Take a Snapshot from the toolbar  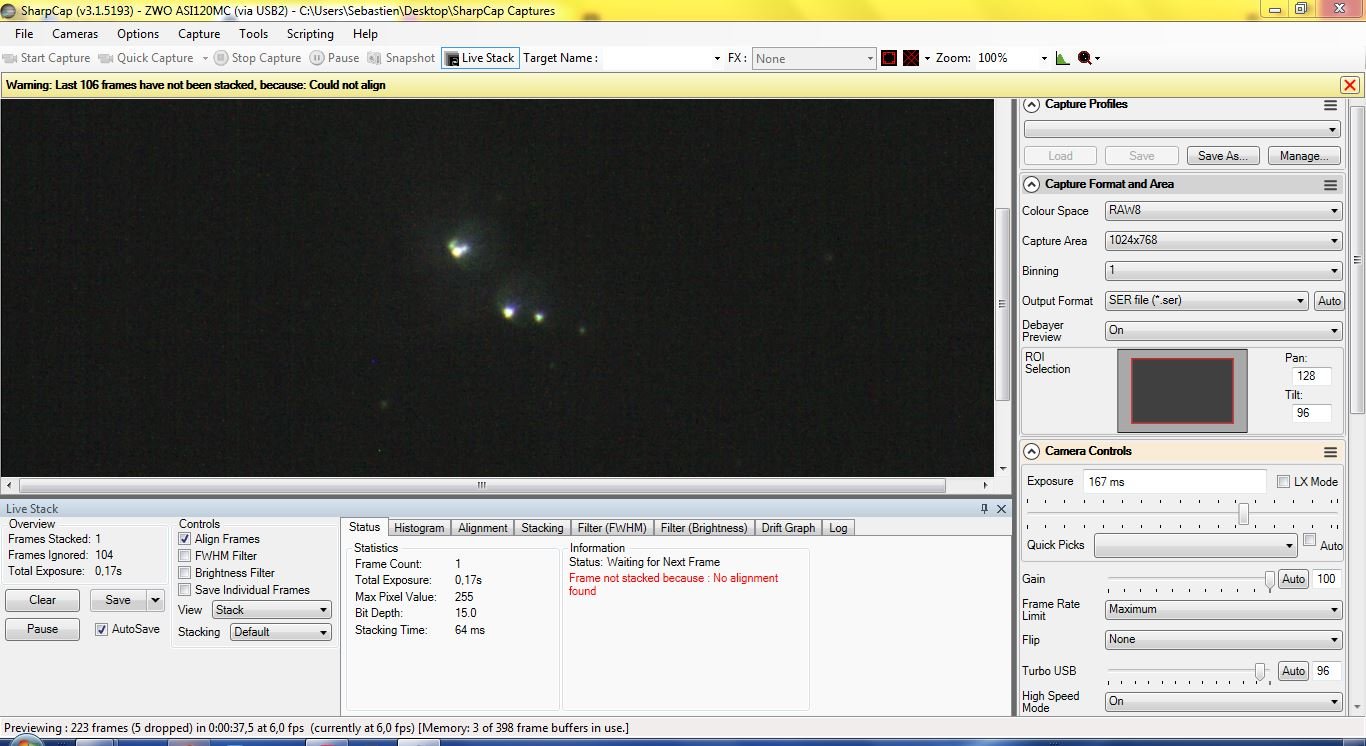pyautogui.click(x=401, y=58)
